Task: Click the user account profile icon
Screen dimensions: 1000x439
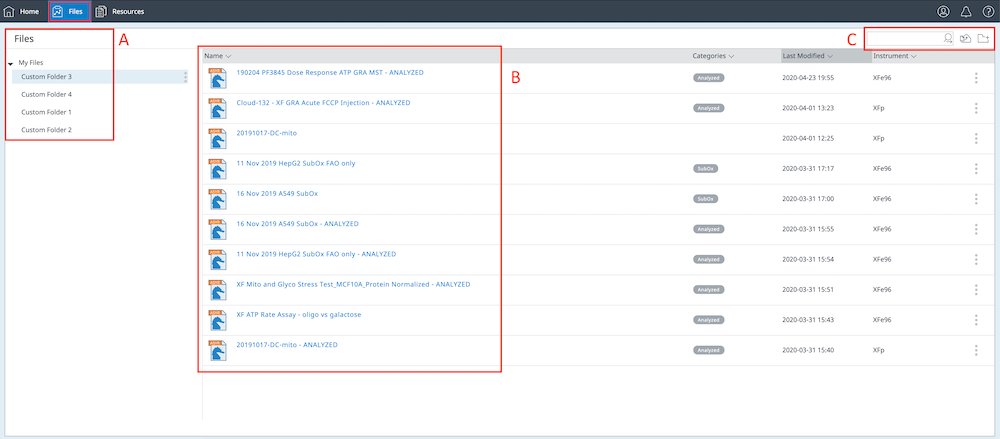Action: coord(943,11)
